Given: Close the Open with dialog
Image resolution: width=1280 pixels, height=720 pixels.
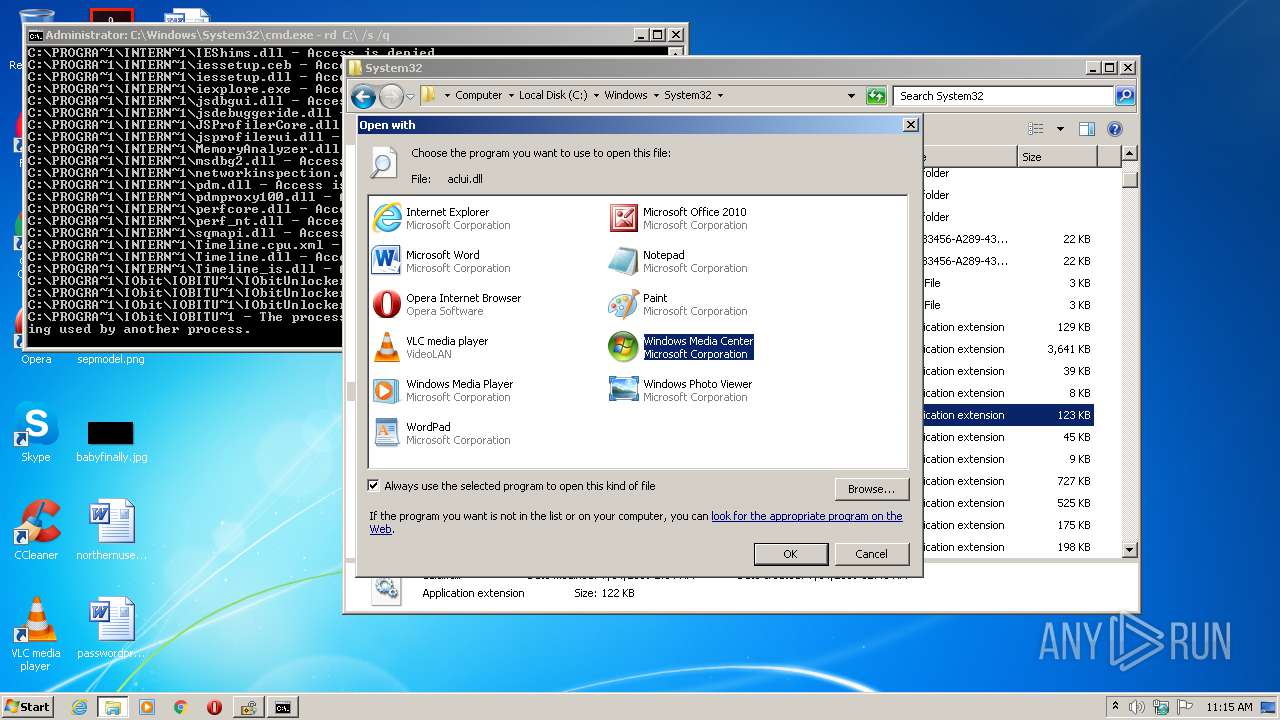Looking at the screenshot, I should coord(910,125).
